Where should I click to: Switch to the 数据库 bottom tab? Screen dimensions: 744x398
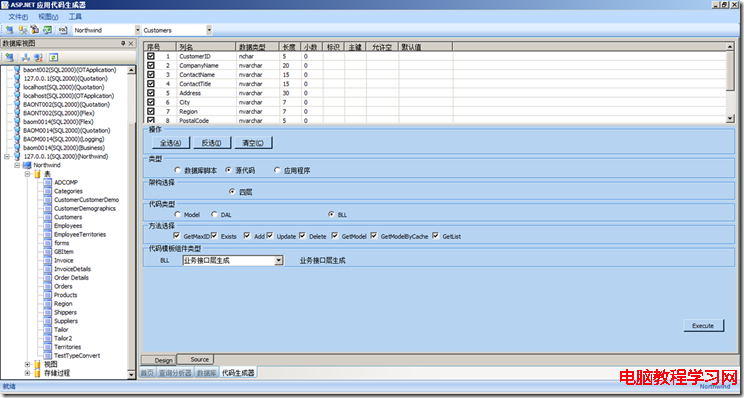(x=207, y=373)
